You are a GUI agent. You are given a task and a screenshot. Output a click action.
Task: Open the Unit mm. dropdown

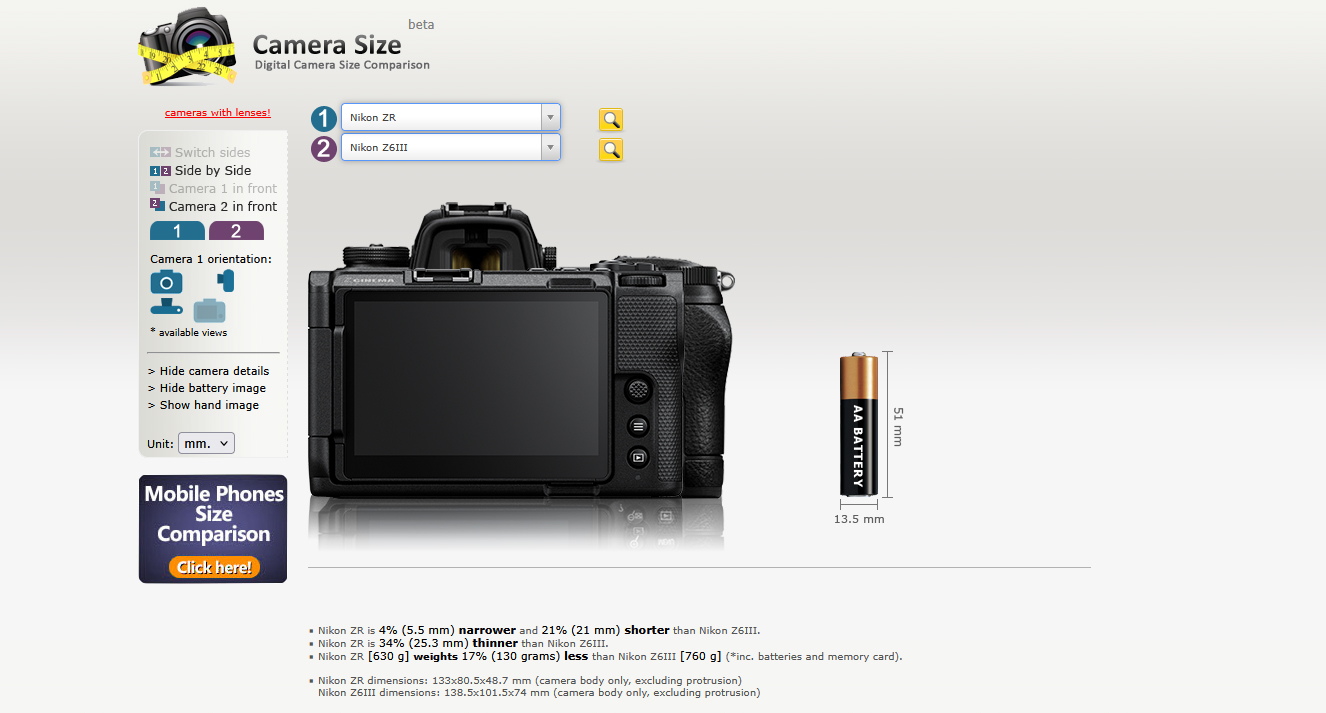(206, 443)
